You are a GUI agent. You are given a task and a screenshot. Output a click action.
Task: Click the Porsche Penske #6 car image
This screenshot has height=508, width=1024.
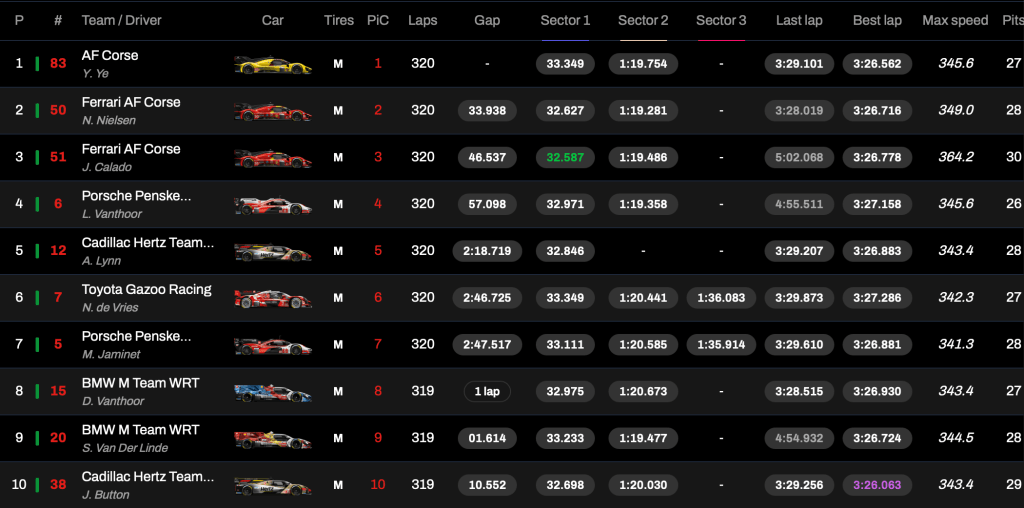273,205
